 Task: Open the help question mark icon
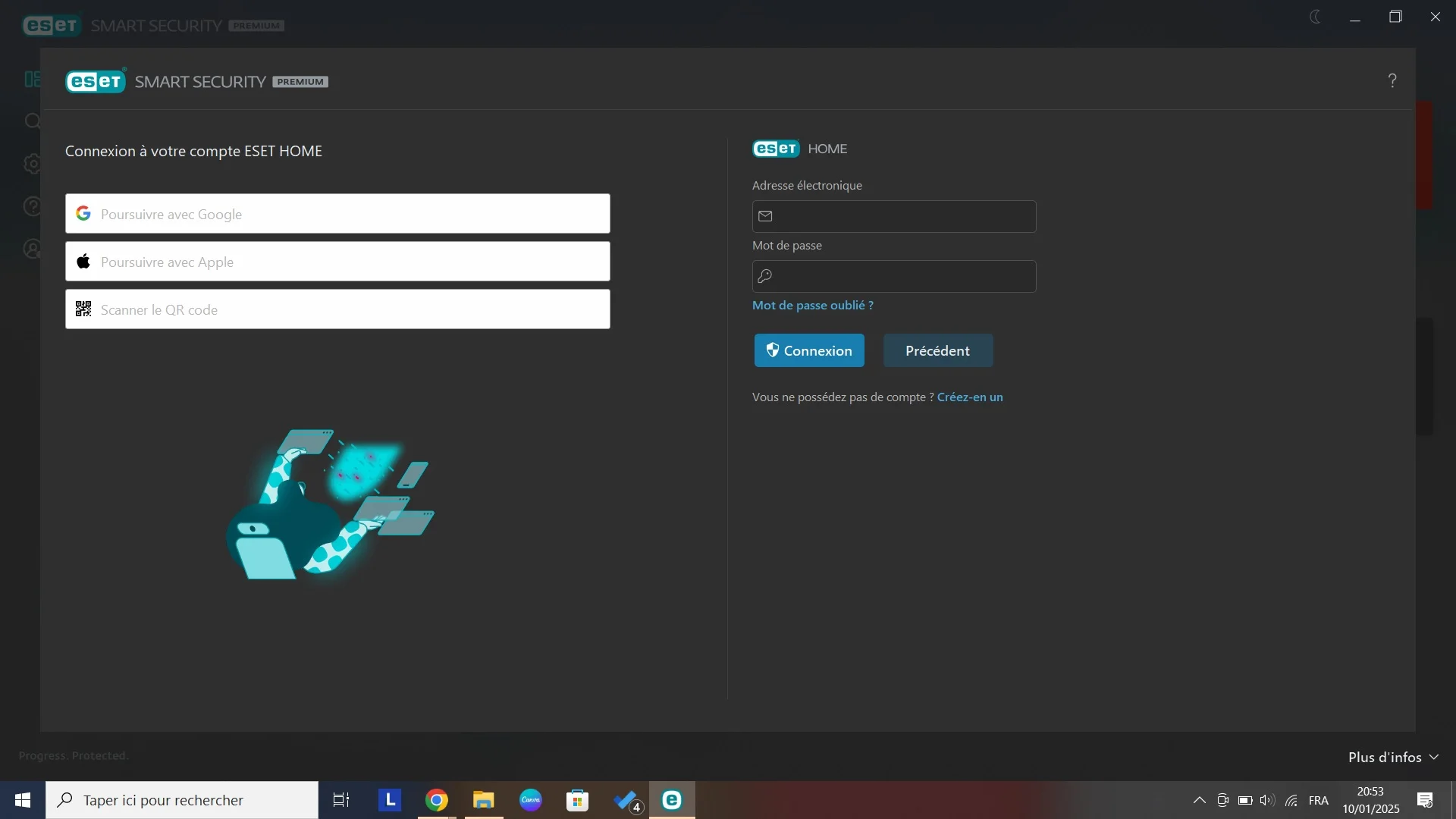pos(1392,81)
